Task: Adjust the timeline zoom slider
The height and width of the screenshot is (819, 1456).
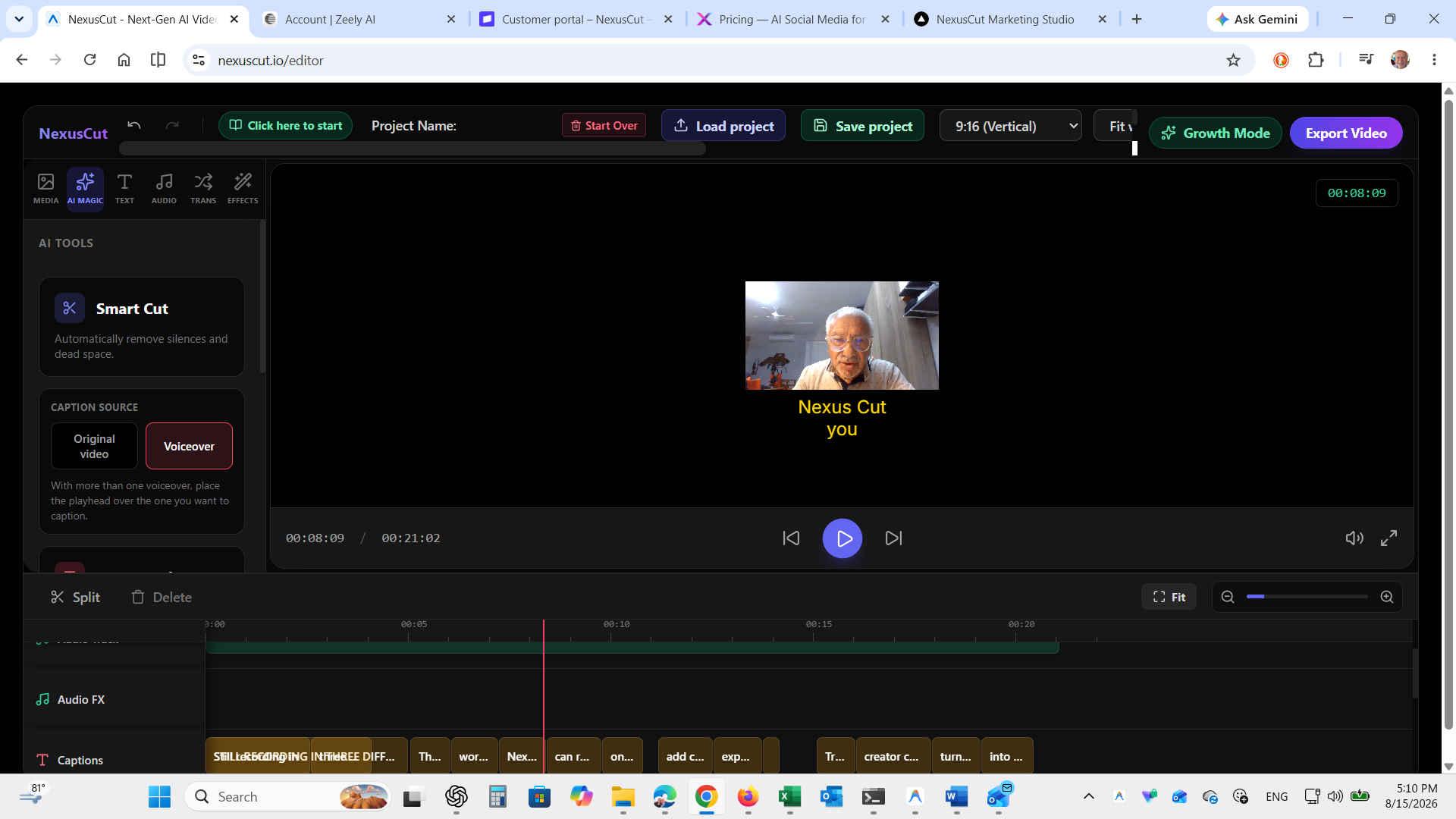Action: tap(1307, 597)
